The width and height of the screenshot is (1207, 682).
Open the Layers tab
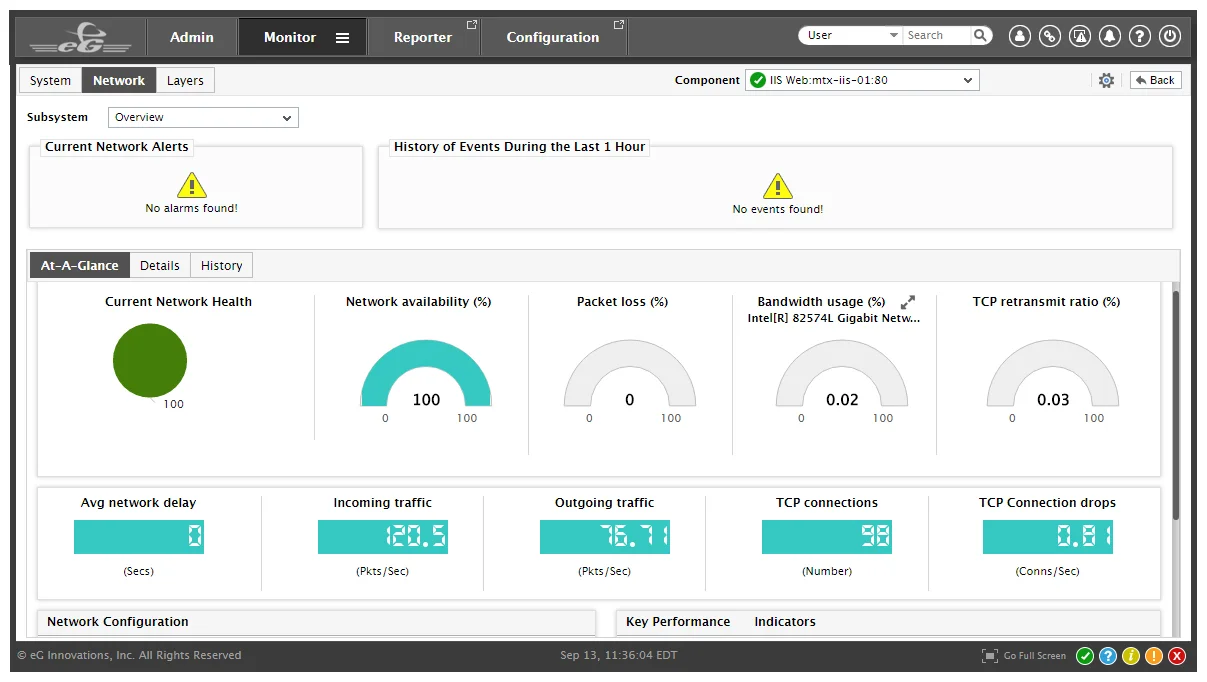coord(185,81)
